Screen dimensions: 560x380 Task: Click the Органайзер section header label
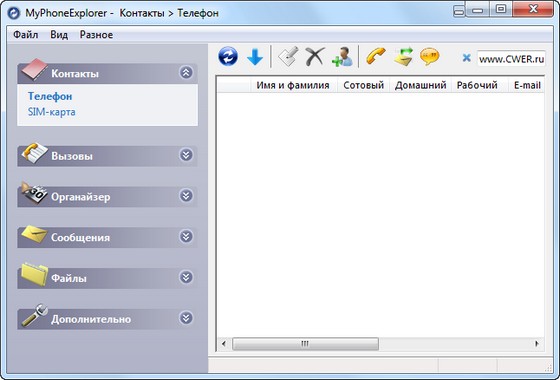[x=80, y=197]
